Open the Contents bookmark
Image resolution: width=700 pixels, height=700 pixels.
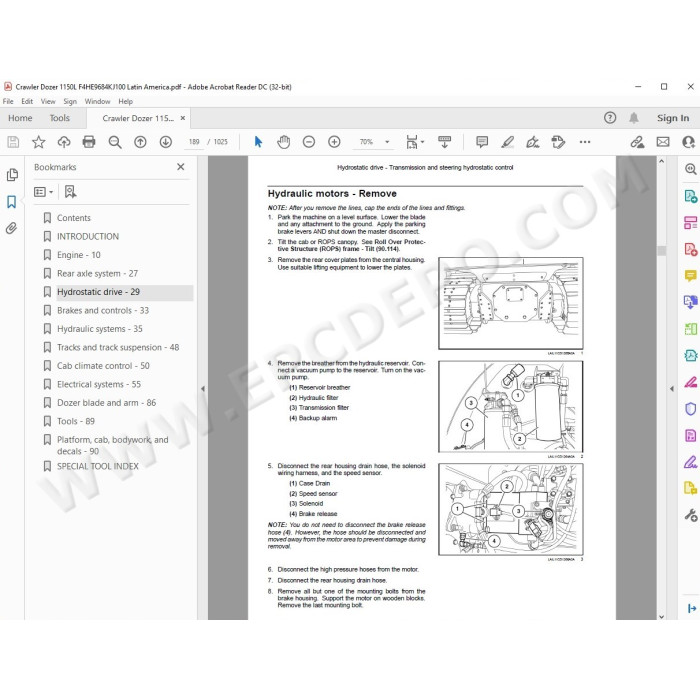coord(74,218)
